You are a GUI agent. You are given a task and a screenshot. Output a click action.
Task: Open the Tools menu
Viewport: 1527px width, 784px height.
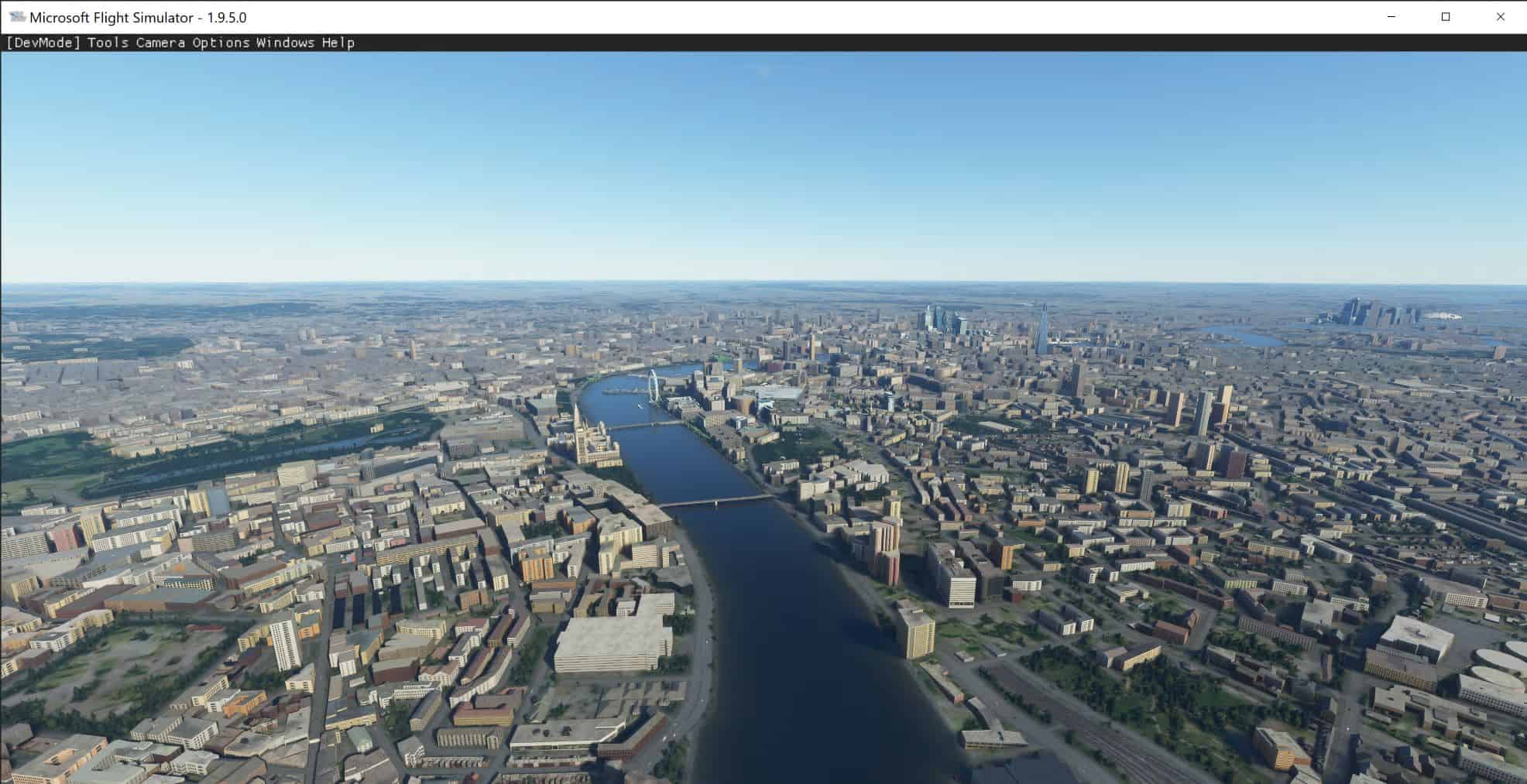click(x=108, y=43)
